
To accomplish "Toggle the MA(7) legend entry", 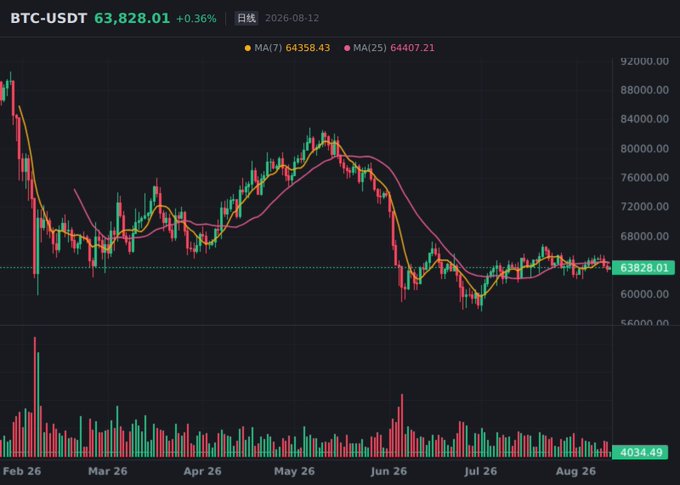I will (x=287, y=48).
